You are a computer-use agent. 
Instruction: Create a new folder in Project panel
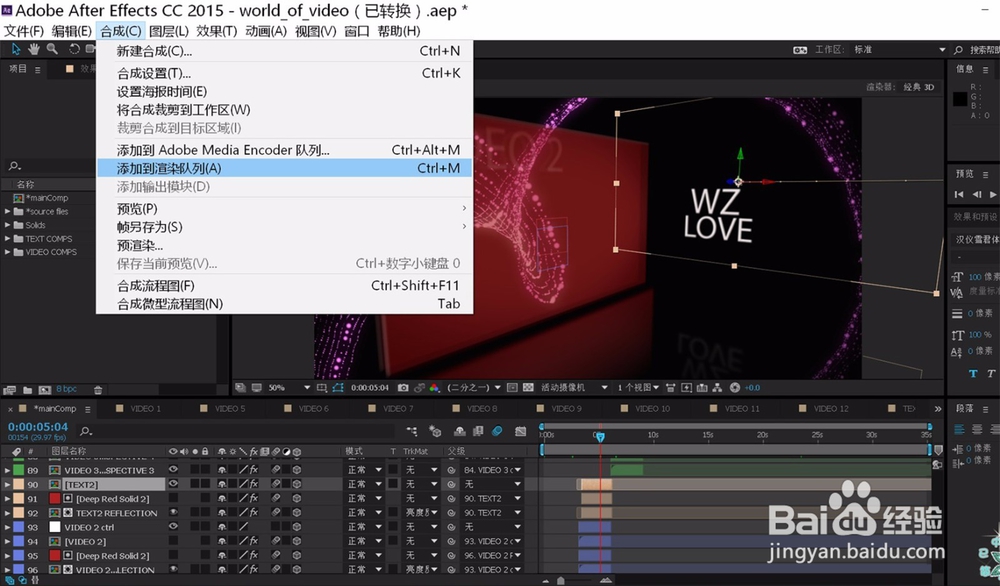(x=27, y=390)
